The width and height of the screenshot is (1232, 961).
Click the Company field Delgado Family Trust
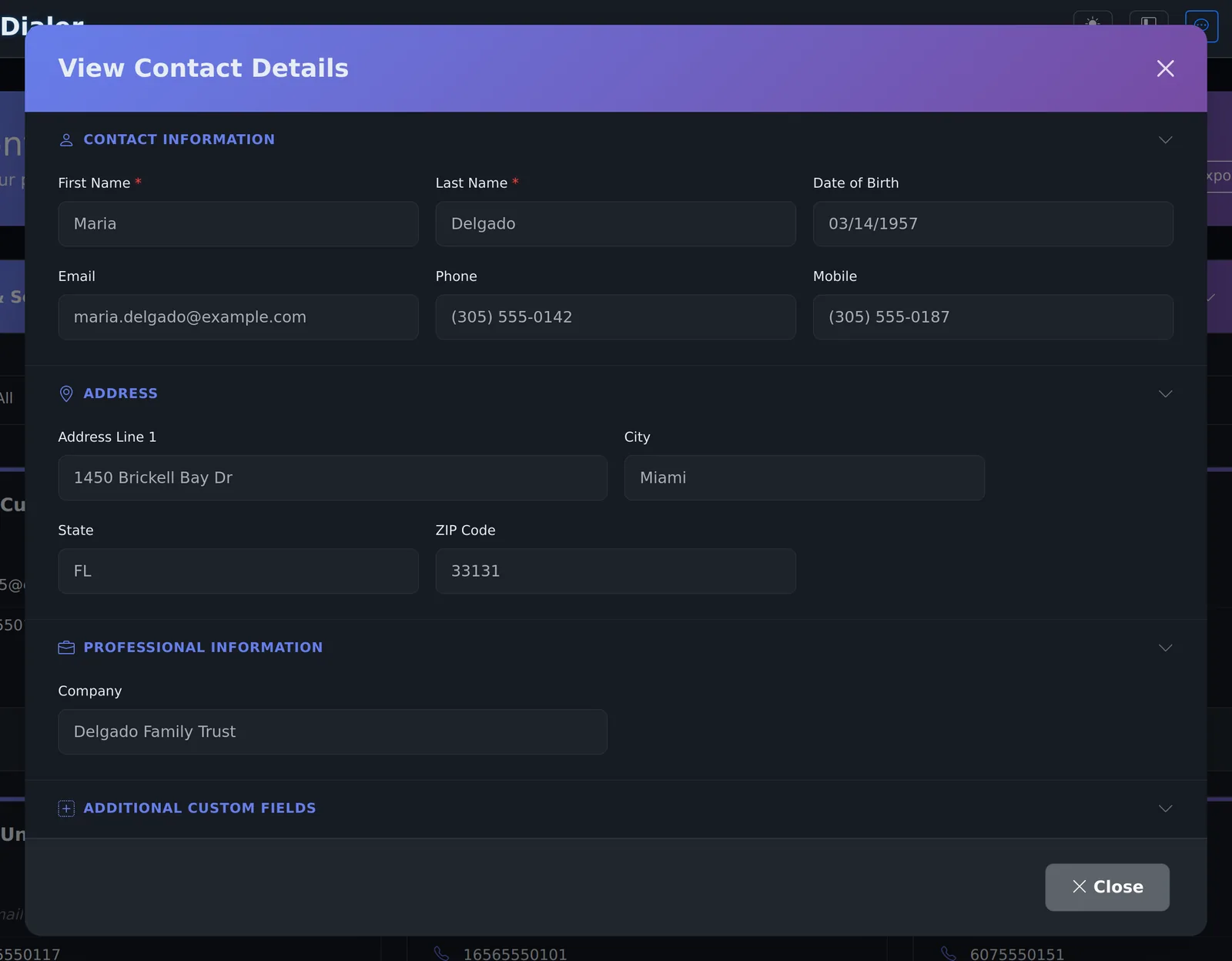(333, 732)
